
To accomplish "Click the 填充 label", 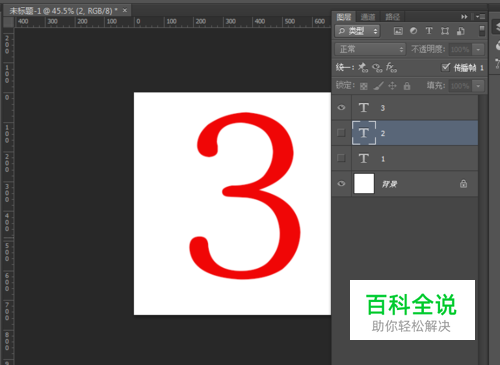I will tap(436, 86).
